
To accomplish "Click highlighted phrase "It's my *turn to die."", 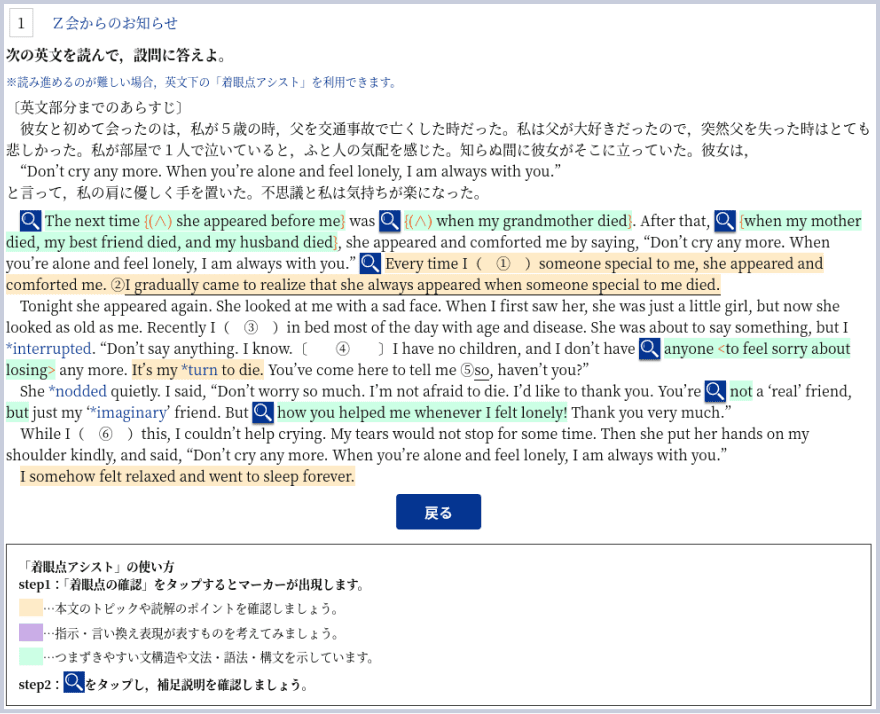I will [198, 370].
